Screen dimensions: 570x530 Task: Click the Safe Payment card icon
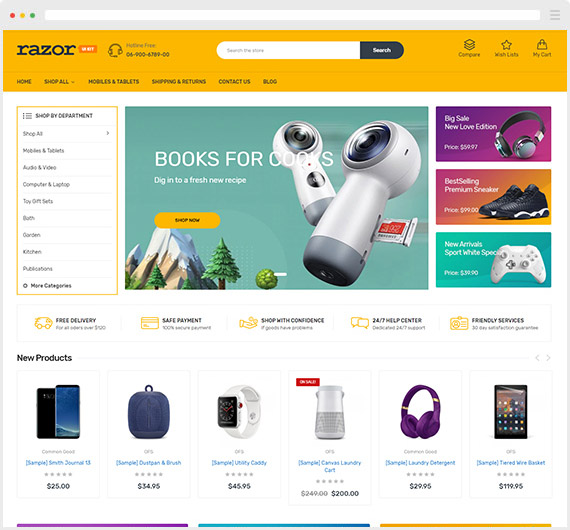click(149, 323)
